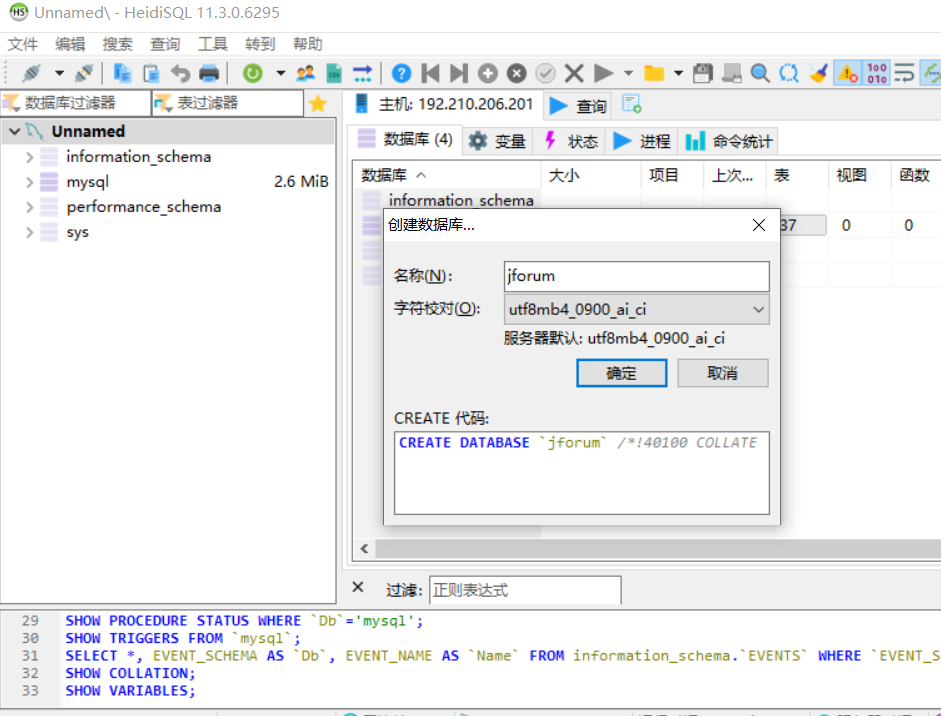Click the 数据库过滤器 input field
The width and height of the screenshot is (941, 716).
click(76, 103)
